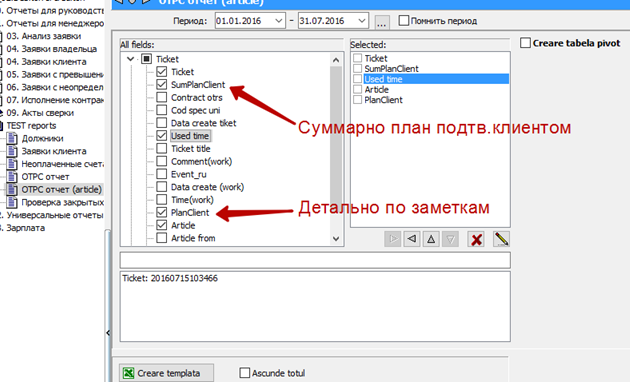
Task: Select Отчеты для менеджеров in the tree
Action: [55, 23]
